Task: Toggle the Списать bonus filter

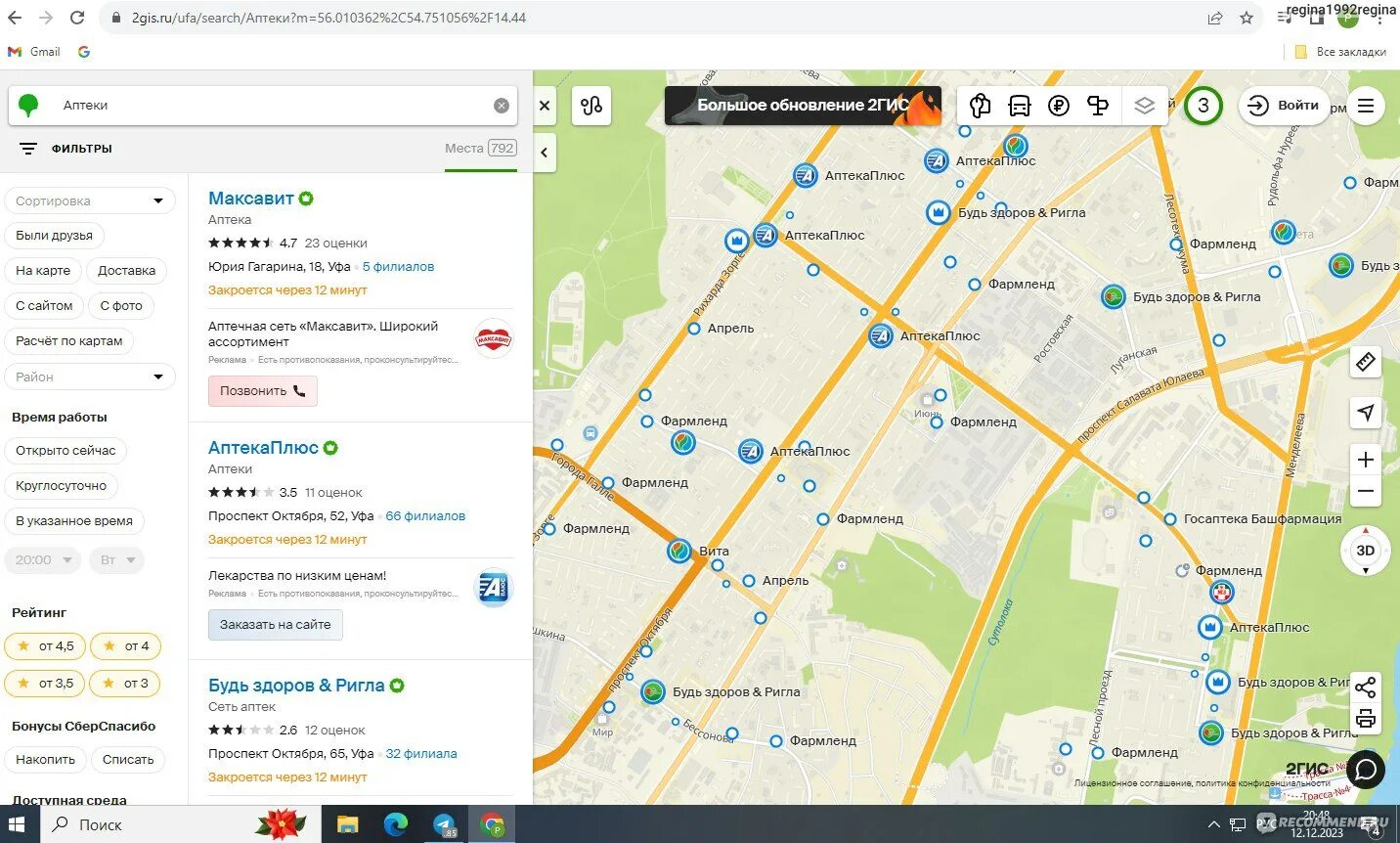Action: pos(128,760)
